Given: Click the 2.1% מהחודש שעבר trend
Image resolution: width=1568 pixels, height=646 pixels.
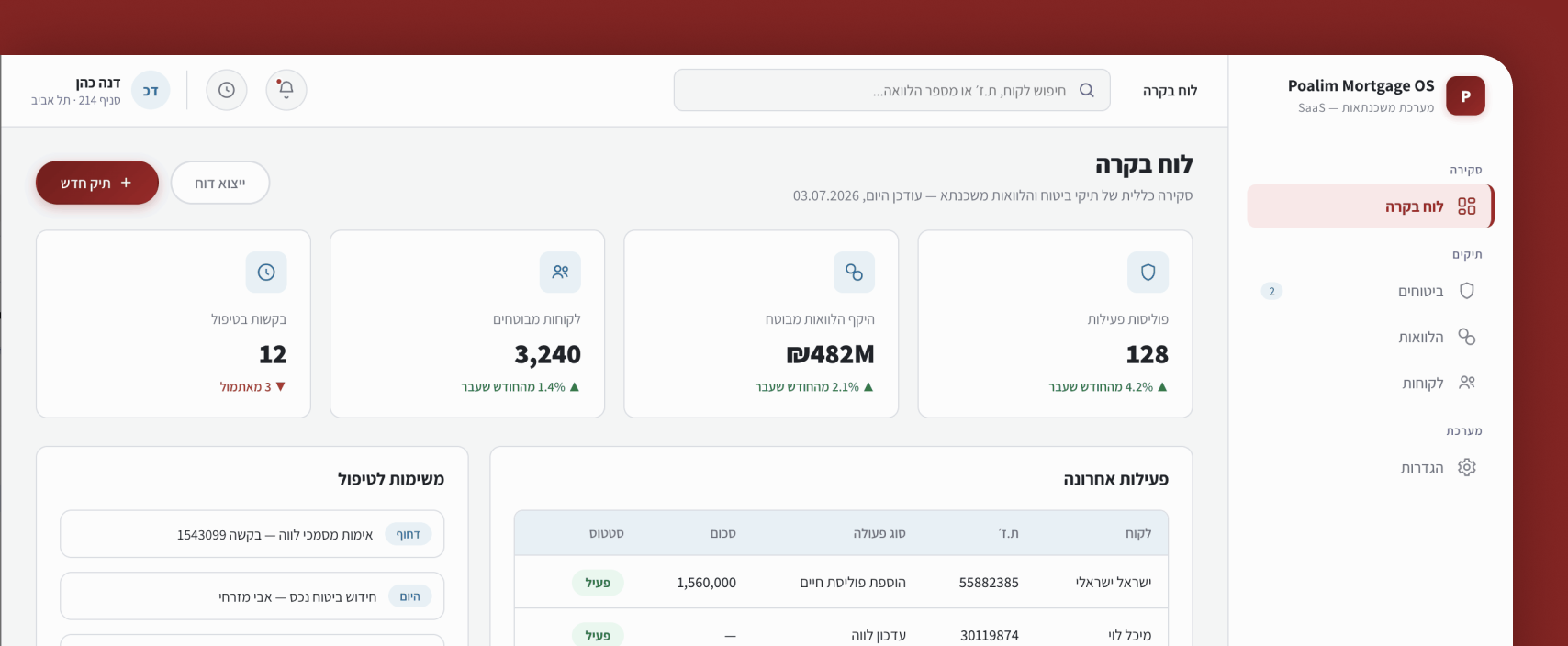Looking at the screenshot, I should point(814,387).
